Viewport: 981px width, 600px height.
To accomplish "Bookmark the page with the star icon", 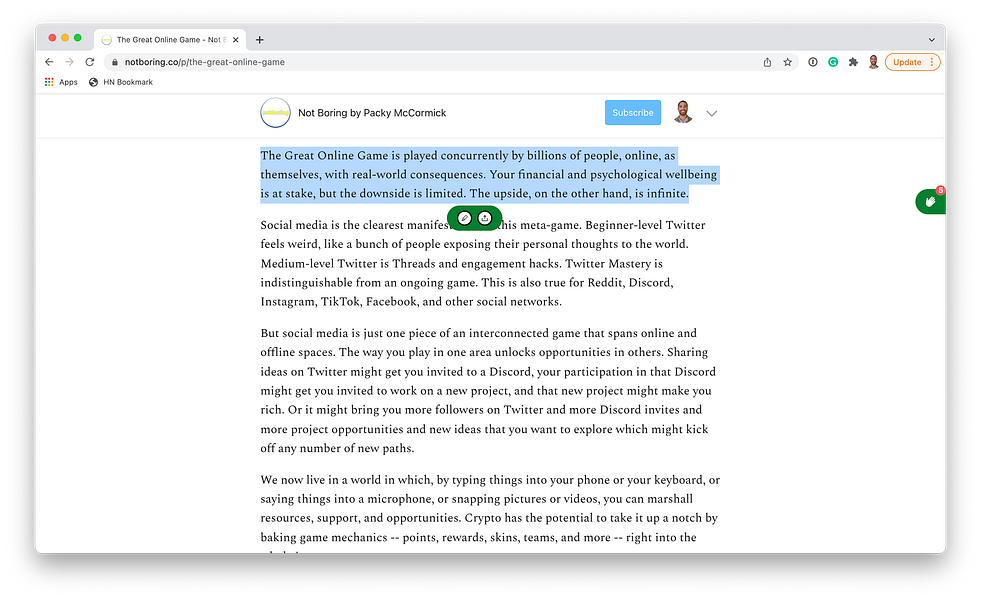I will coord(788,62).
